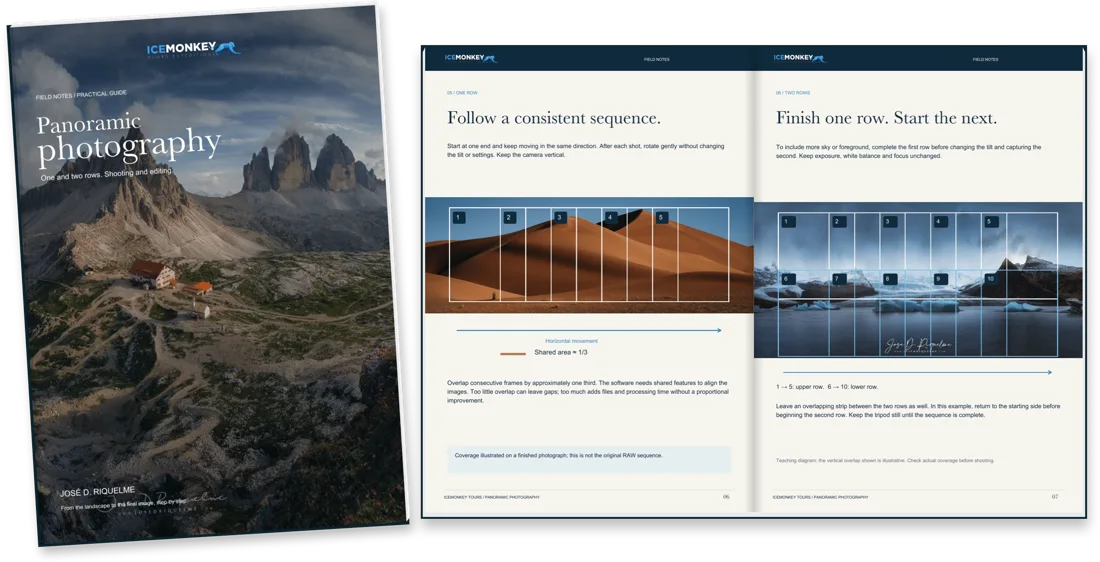Select frame badge 9 on the glacier panorama
The height and width of the screenshot is (562, 1100).
click(x=939, y=279)
